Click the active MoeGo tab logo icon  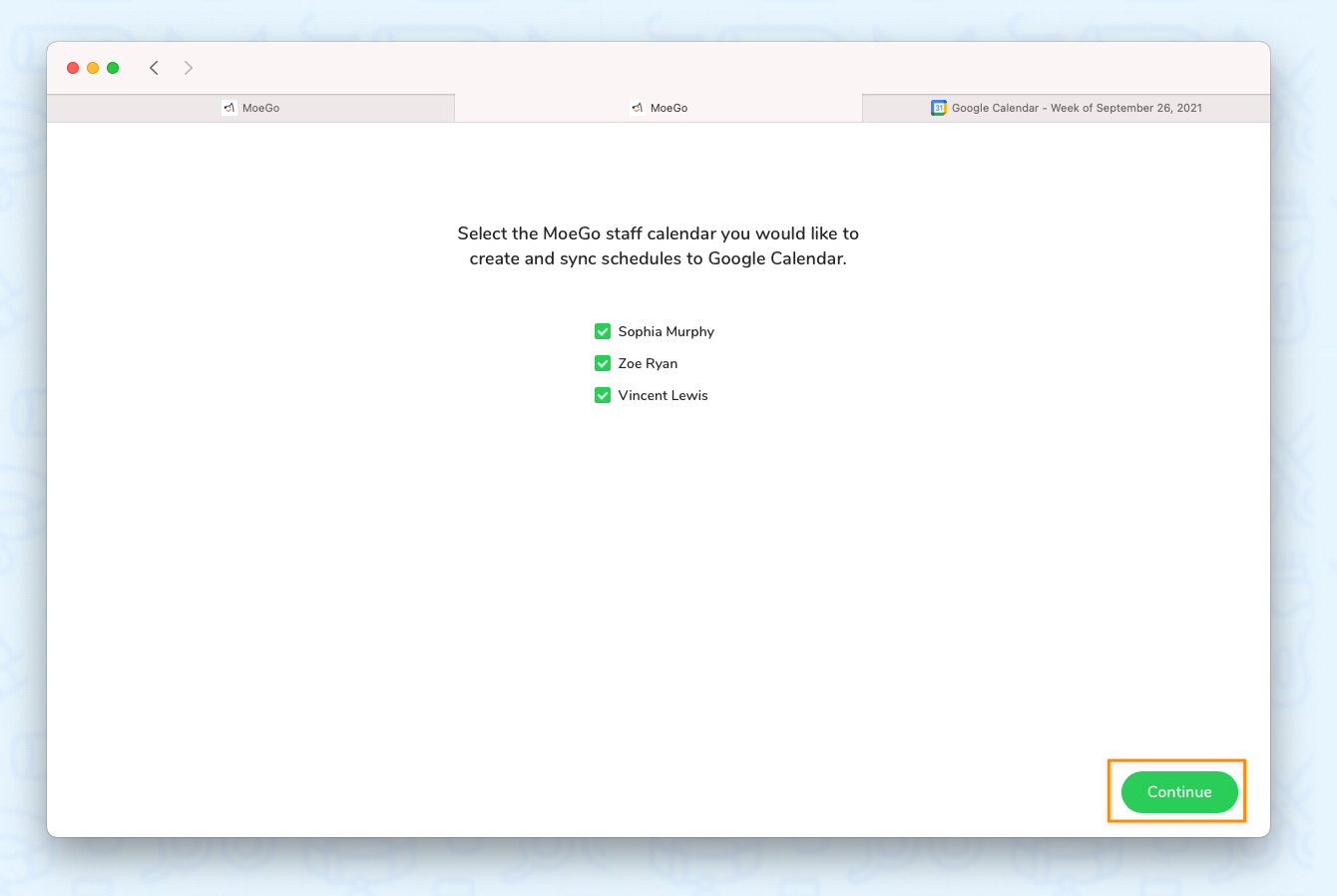(637, 108)
